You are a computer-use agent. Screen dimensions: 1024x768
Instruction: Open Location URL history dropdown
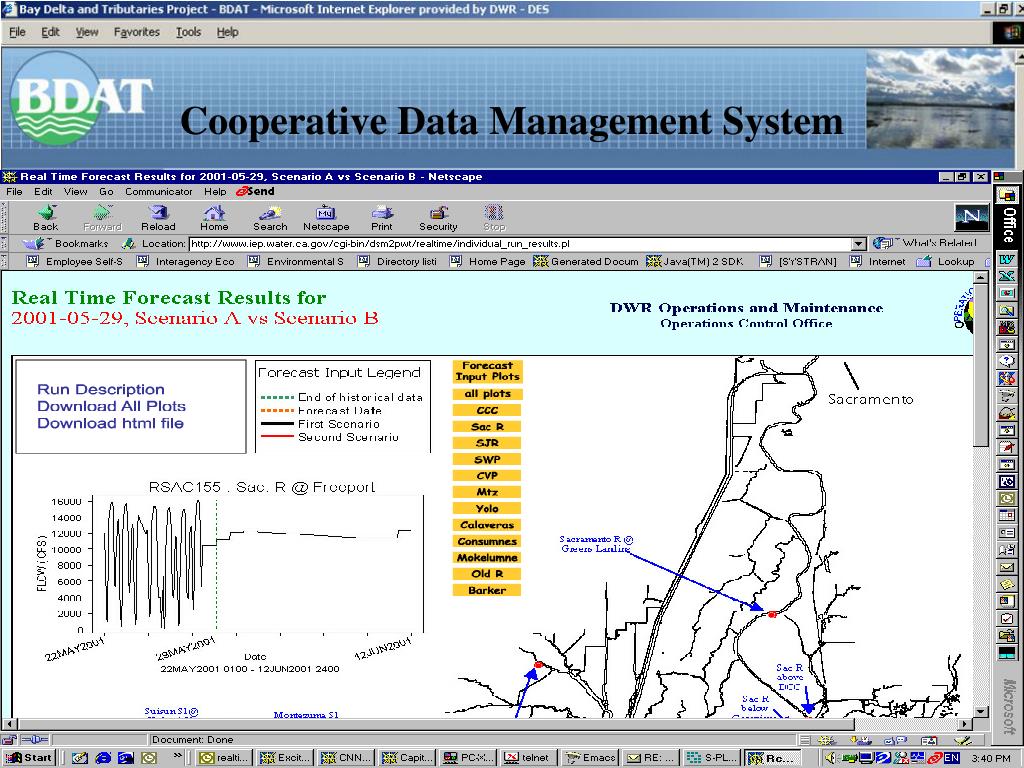[859, 244]
